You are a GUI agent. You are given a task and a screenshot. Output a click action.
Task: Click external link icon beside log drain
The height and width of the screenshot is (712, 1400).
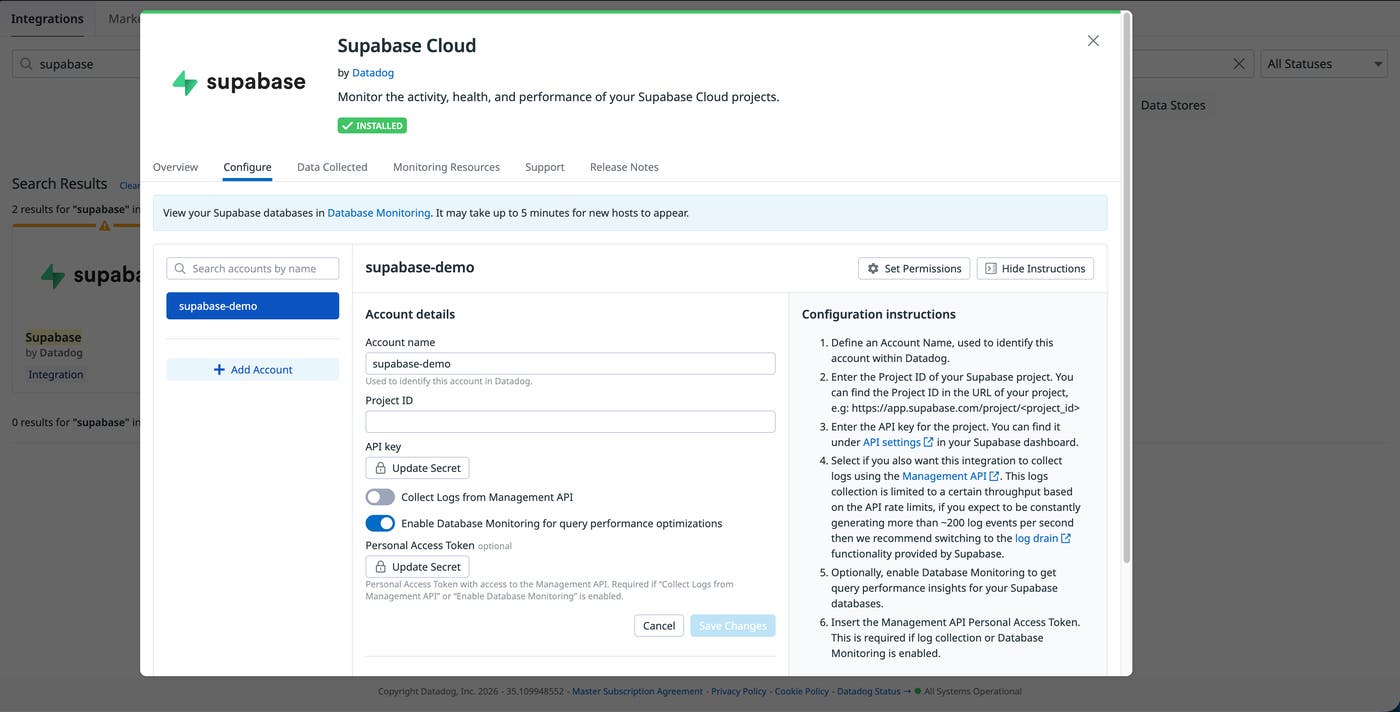(x=1066, y=539)
